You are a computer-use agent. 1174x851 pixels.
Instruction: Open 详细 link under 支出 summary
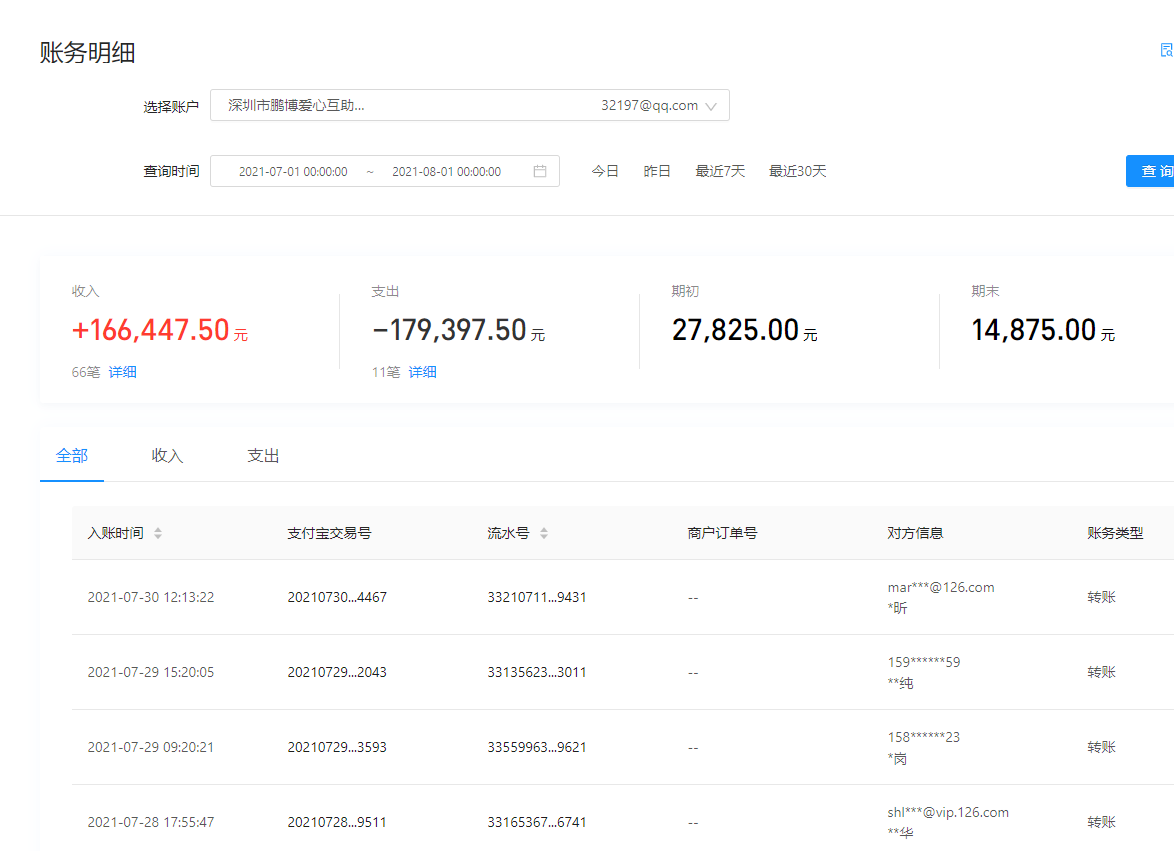tap(423, 372)
